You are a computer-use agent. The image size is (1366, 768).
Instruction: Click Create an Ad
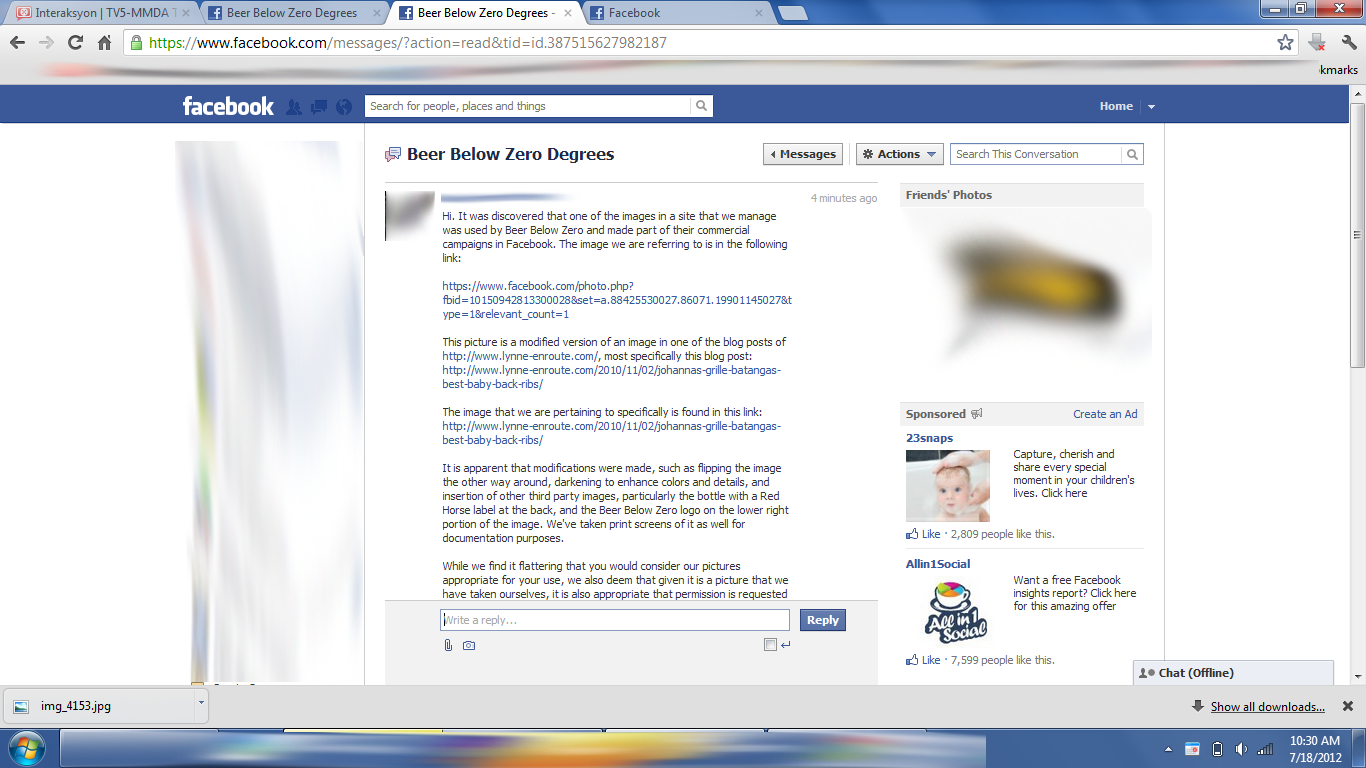(x=1105, y=414)
